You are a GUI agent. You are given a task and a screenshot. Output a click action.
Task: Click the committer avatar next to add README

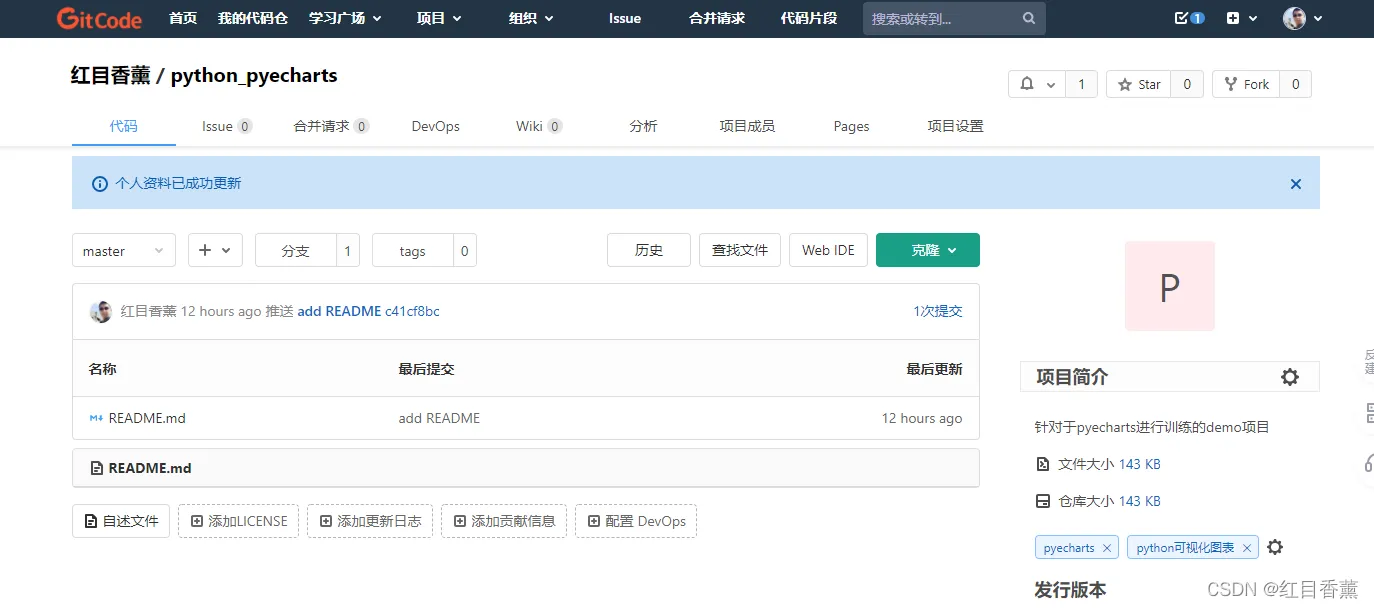point(101,311)
